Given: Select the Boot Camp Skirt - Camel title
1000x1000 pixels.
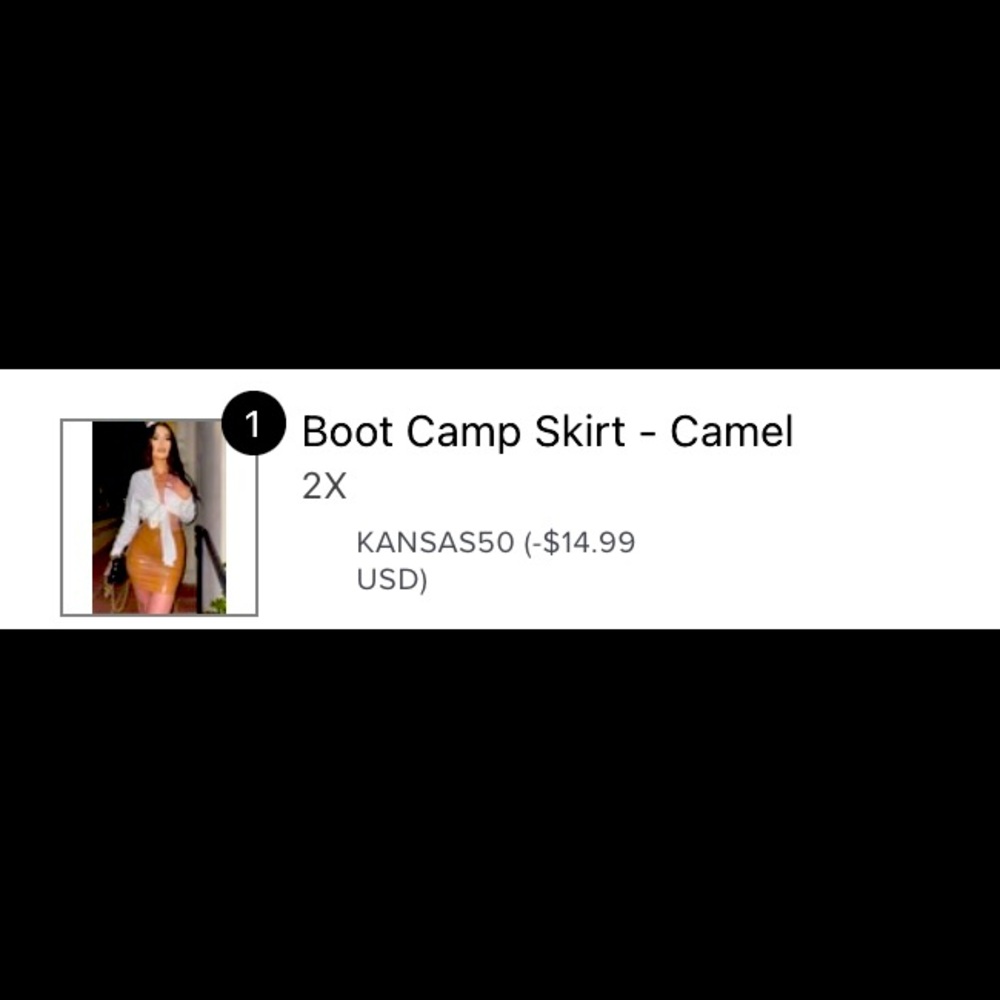Looking at the screenshot, I should click(547, 432).
